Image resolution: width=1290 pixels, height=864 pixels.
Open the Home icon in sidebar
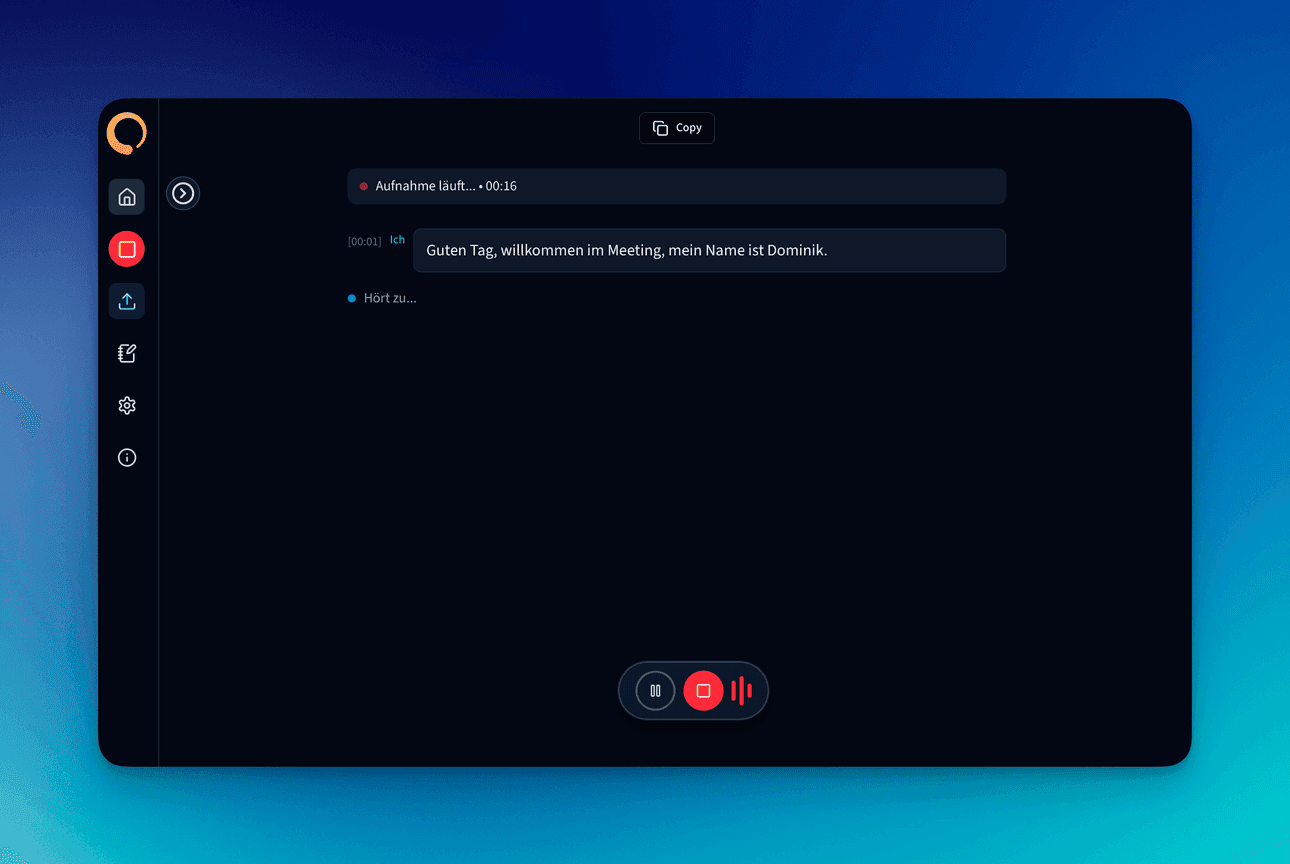pos(127,197)
